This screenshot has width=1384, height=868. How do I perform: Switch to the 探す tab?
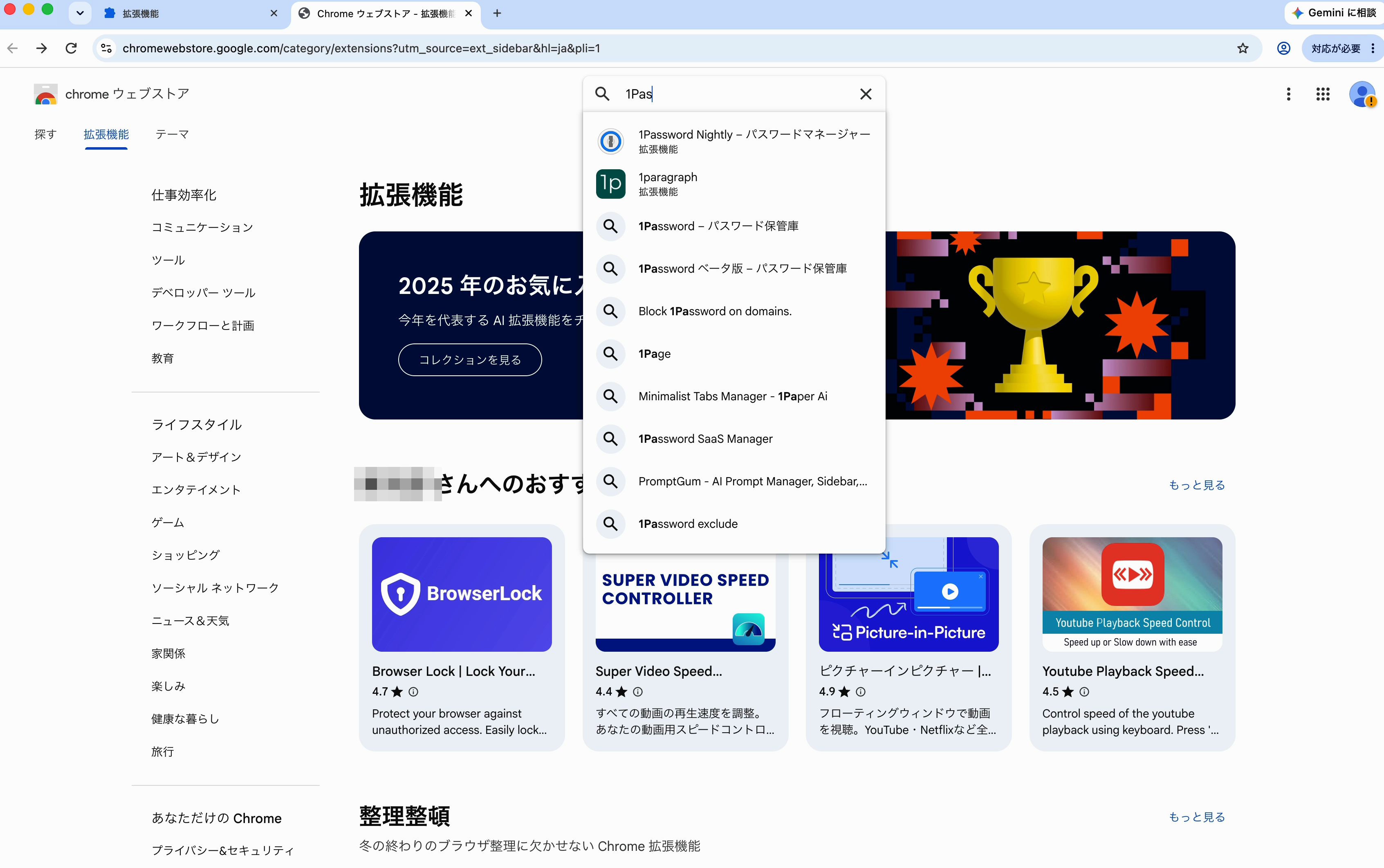[45, 135]
